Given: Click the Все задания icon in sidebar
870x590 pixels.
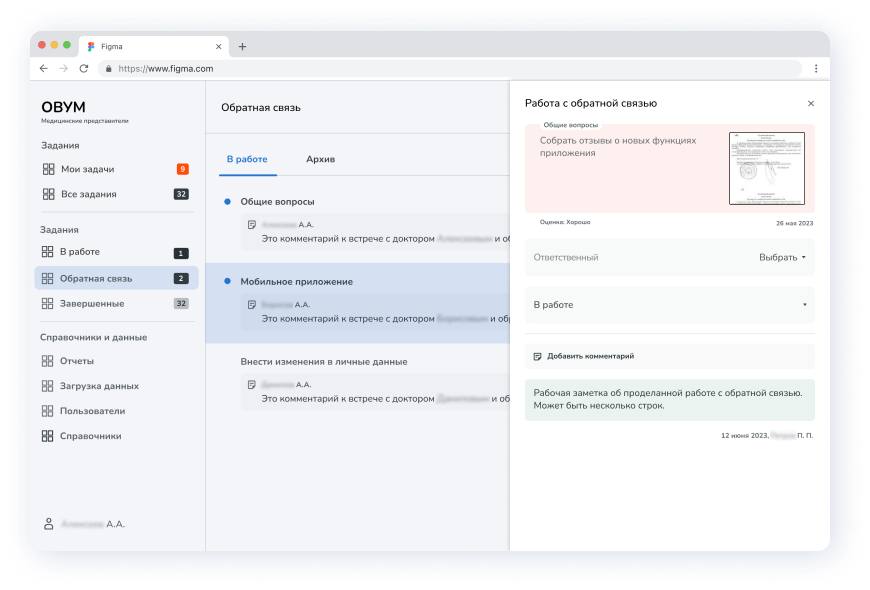Looking at the screenshot, I should (x=50, y=194).
